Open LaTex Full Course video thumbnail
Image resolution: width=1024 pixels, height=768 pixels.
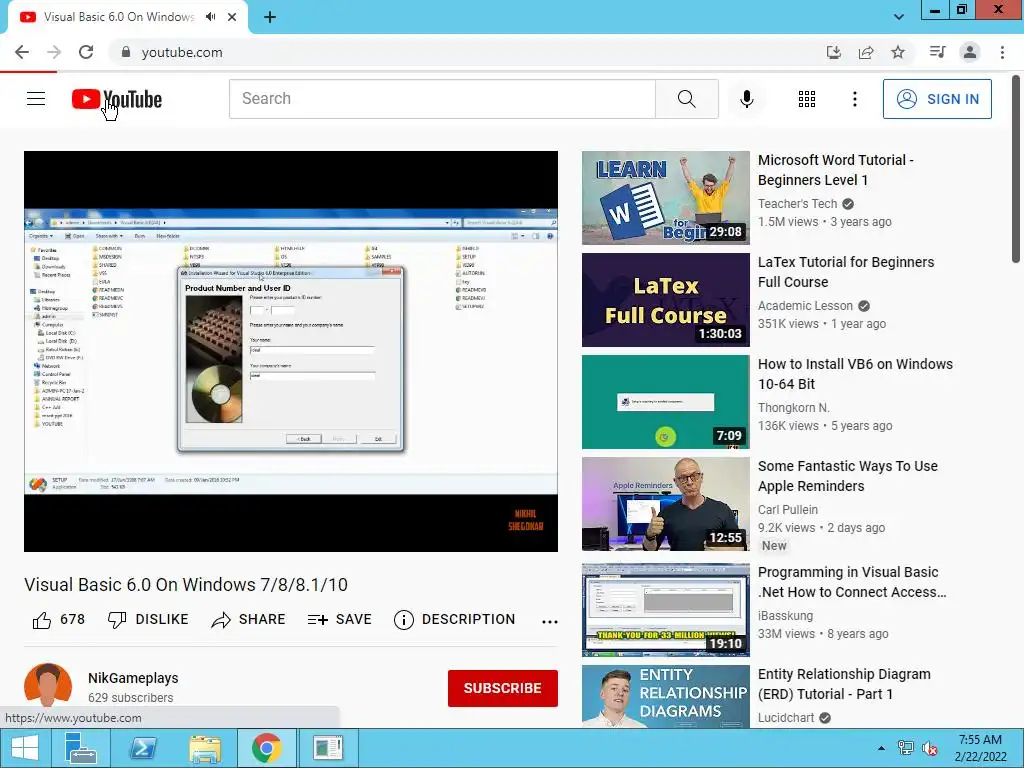point(665,300)
